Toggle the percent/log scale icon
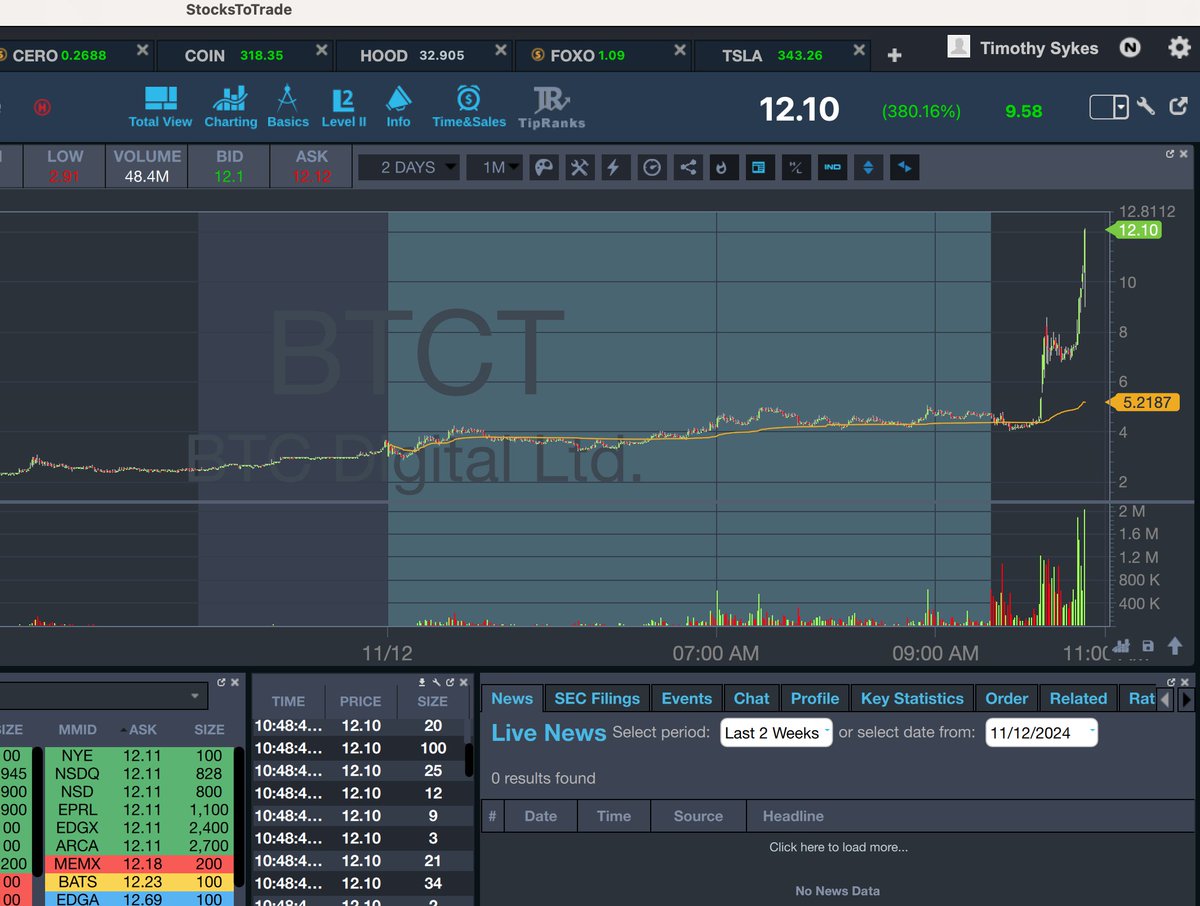The height and width of the screenshot is (906, 1200). coord(796,168)
